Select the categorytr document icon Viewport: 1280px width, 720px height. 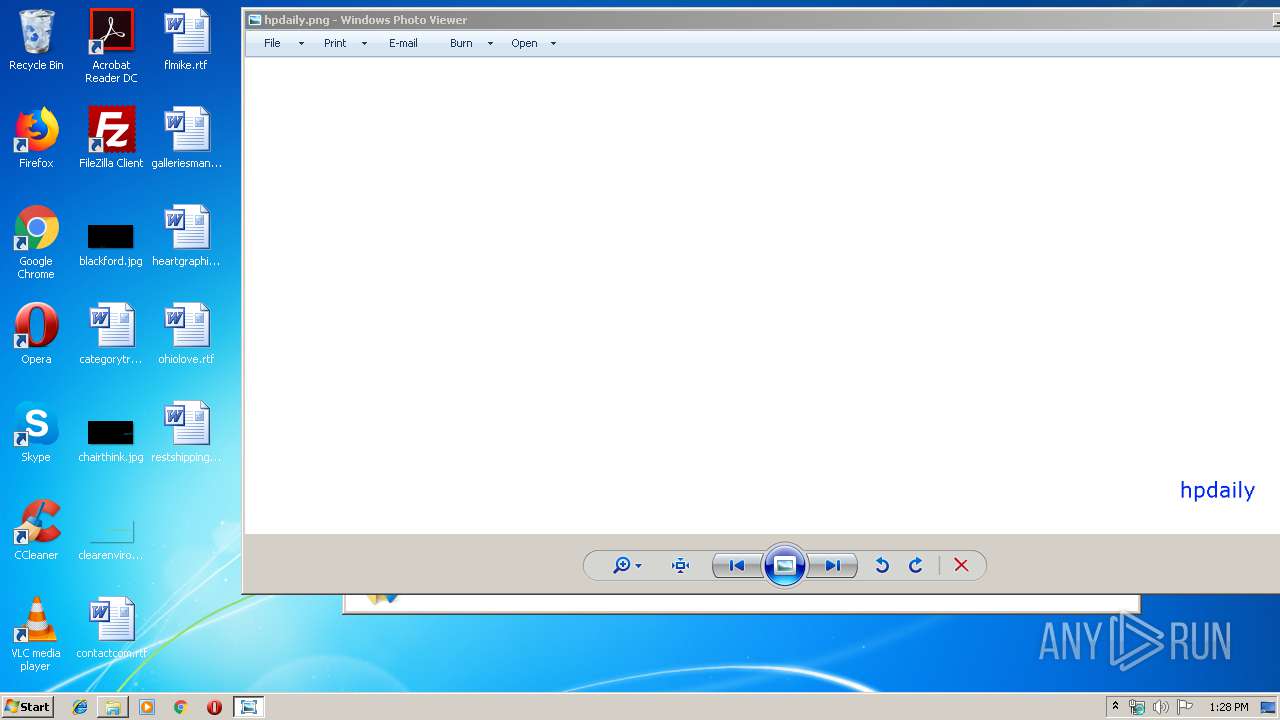(111, 334)
